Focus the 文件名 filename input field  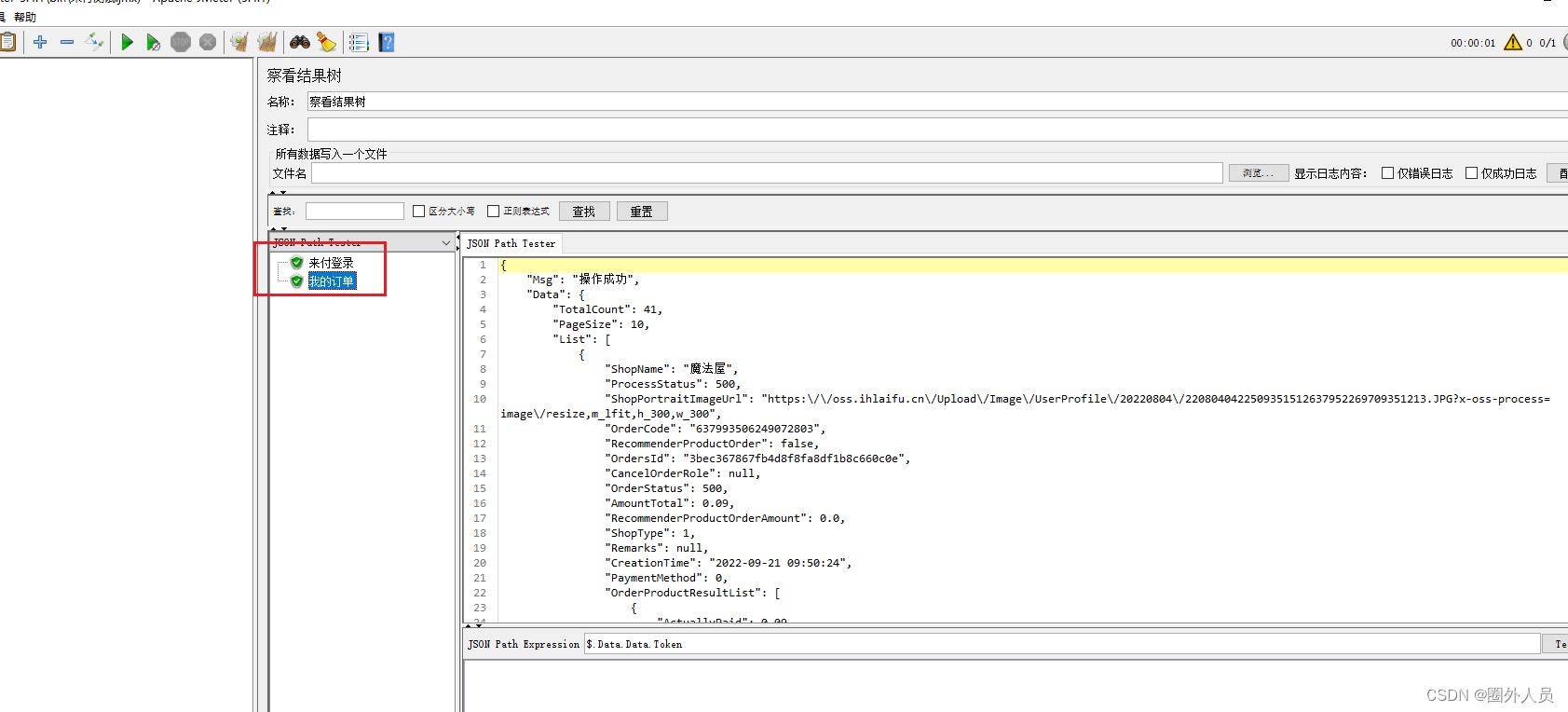click(767, 173)
